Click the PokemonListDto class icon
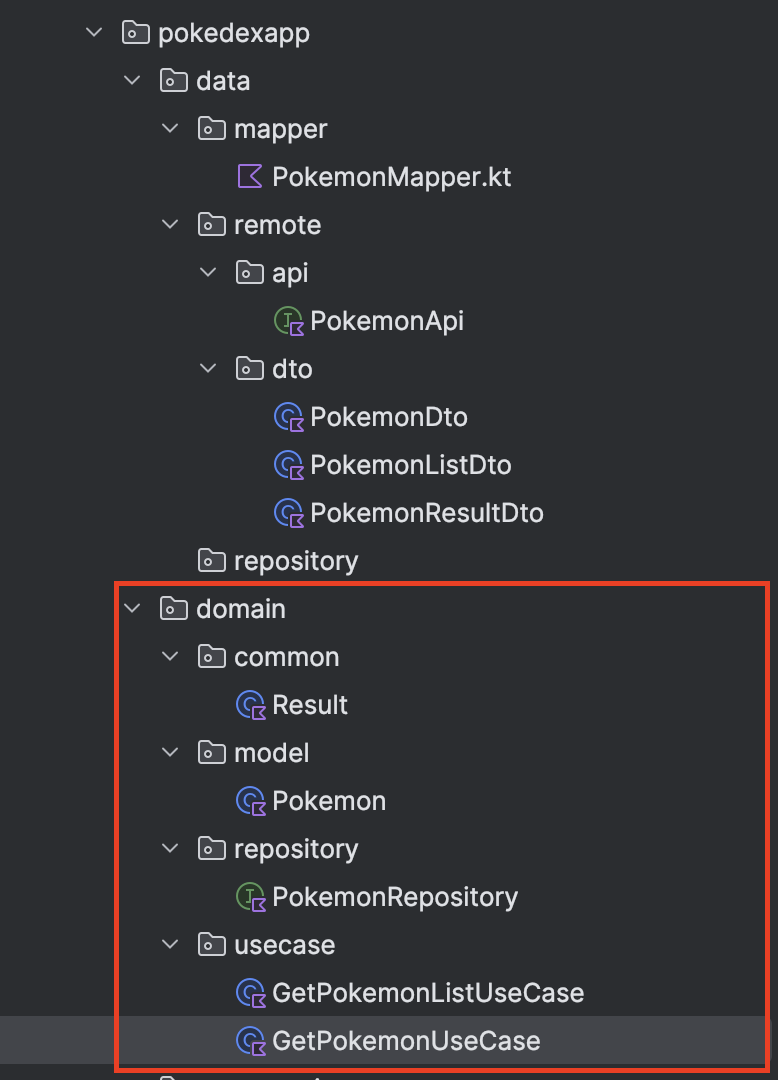Viewport: 778px width, 1080px height. [288, 465]
